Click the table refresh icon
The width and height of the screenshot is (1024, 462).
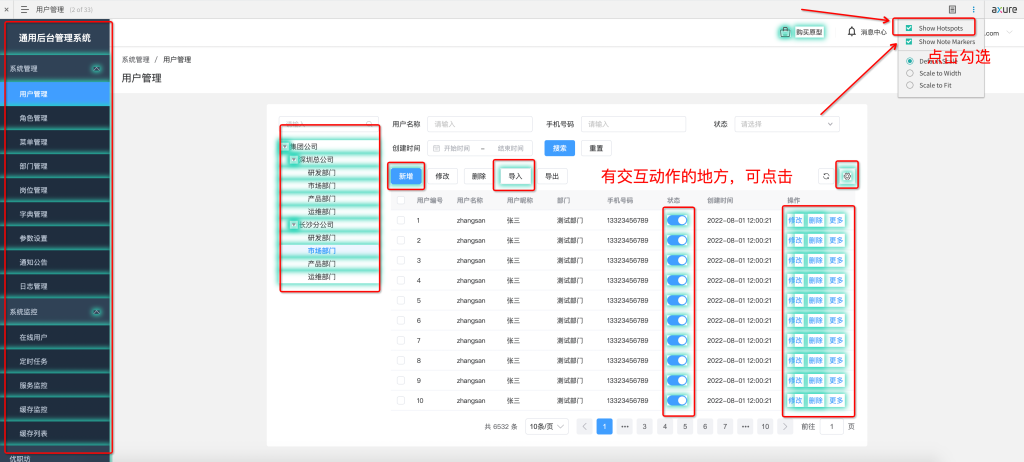826,176
